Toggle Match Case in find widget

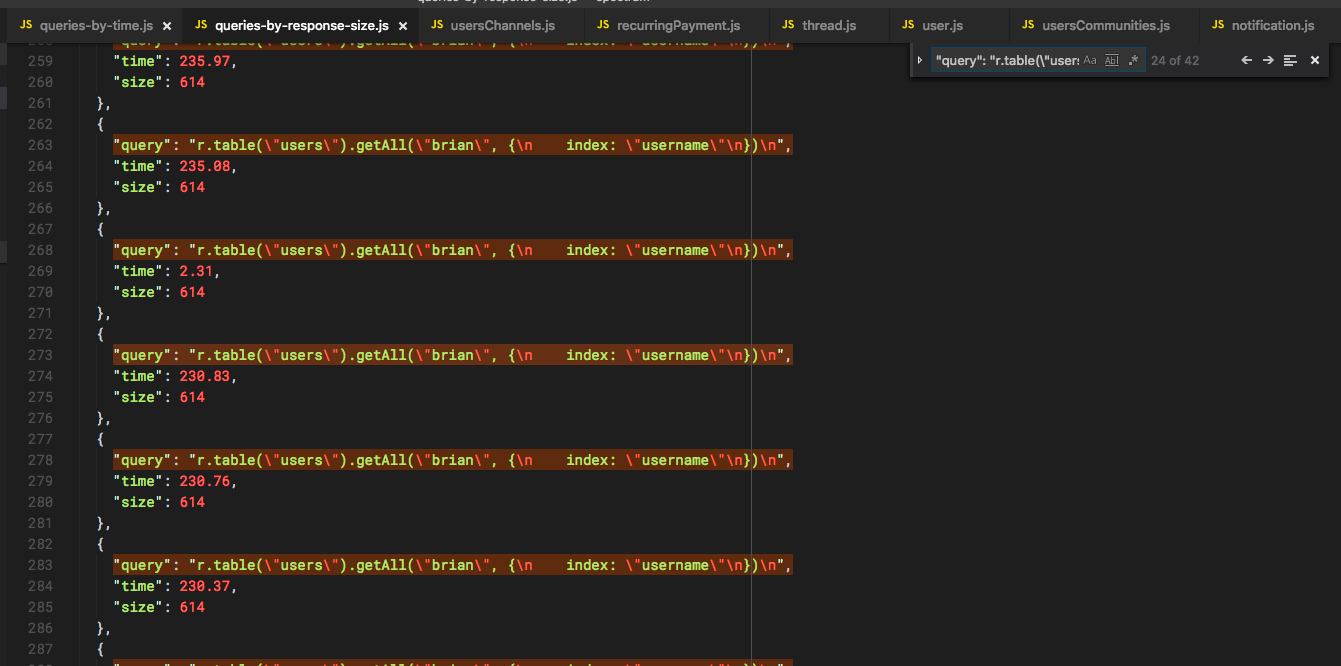tap(1090, 60)
